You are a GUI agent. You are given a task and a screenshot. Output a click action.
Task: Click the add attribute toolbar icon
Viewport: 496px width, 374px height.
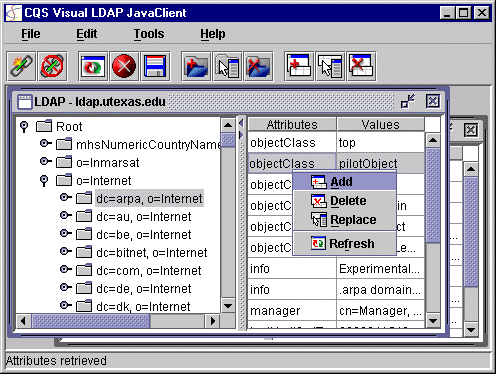pyautogui.click(x=299, y=66)
